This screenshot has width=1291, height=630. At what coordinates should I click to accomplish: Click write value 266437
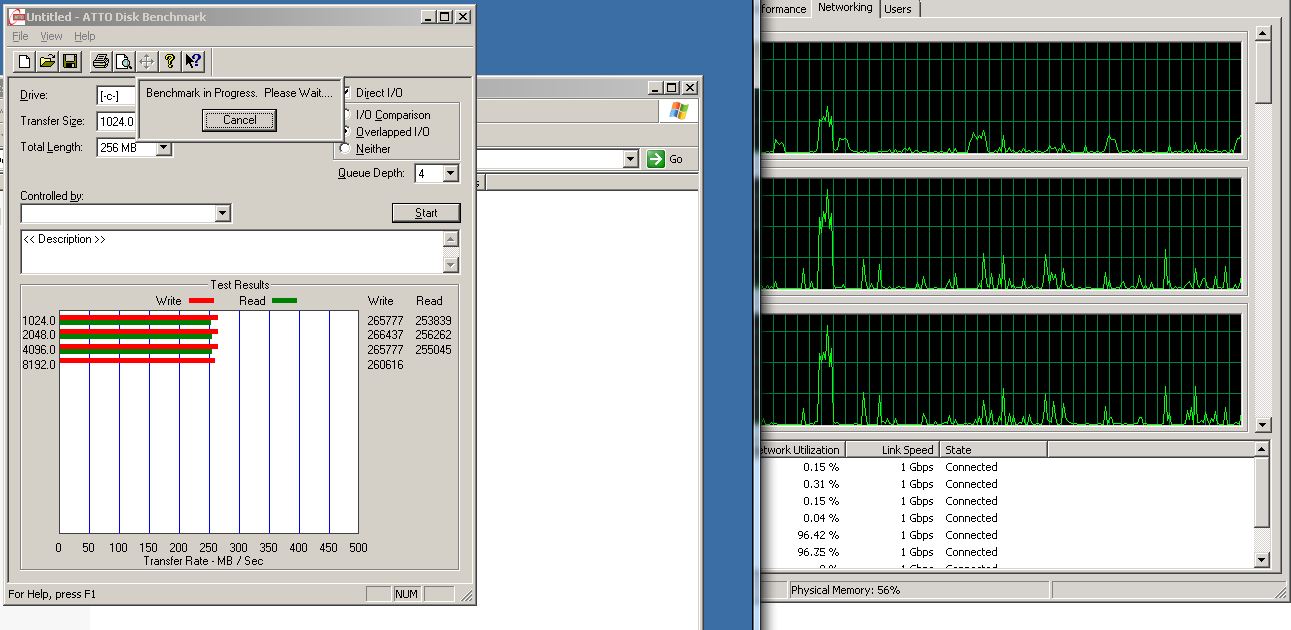[x=385, y=335]
